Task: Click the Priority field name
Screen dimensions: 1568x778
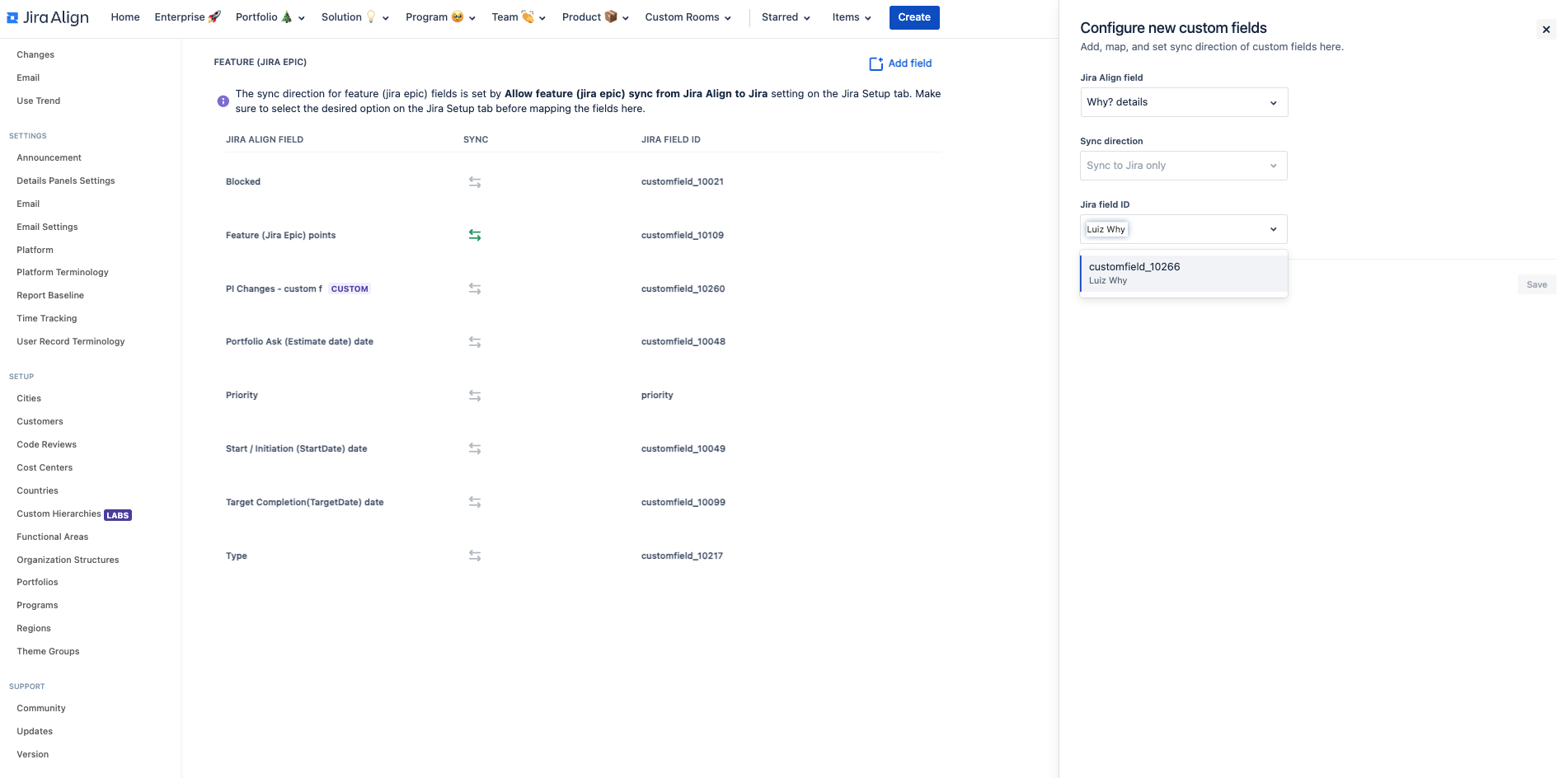Action: coord(242,396)
